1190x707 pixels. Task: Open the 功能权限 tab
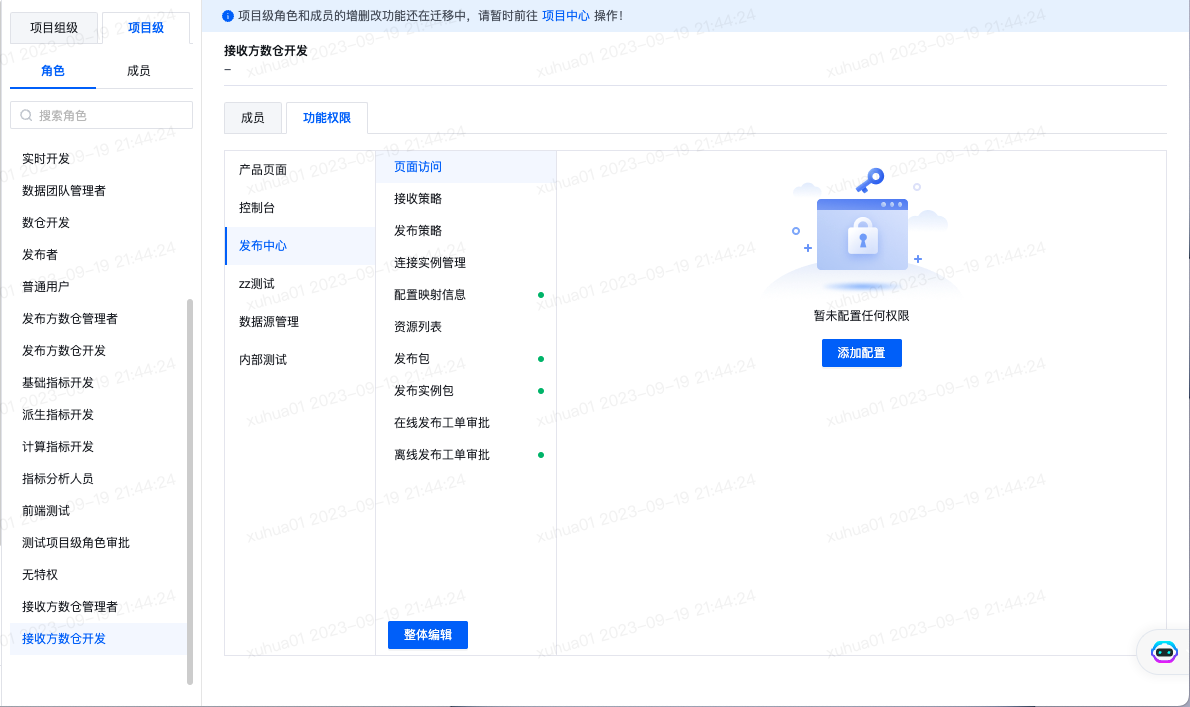(327, 118)
